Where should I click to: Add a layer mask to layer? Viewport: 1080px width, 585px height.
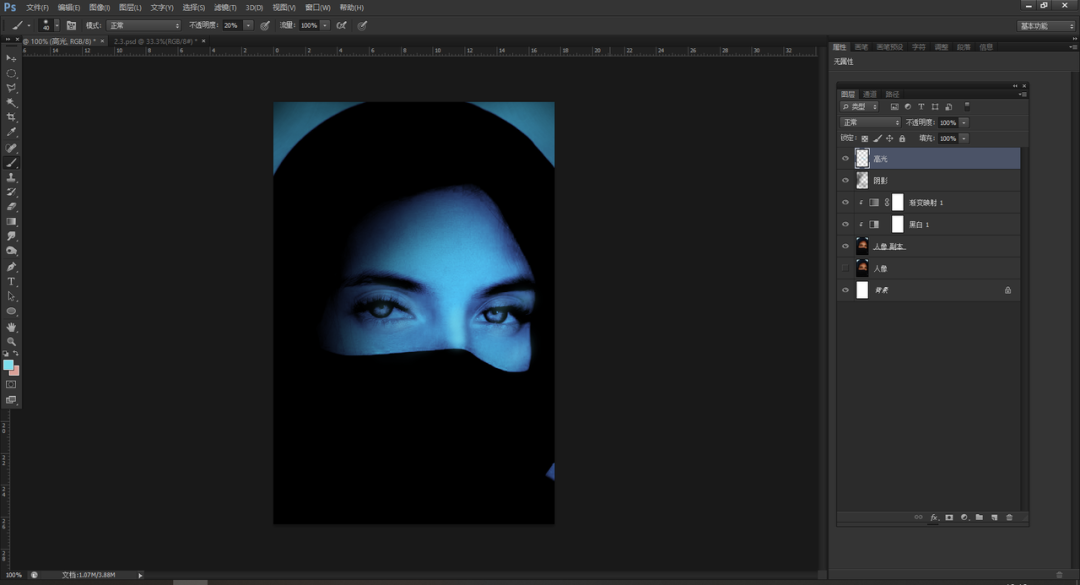pos(949,517)
